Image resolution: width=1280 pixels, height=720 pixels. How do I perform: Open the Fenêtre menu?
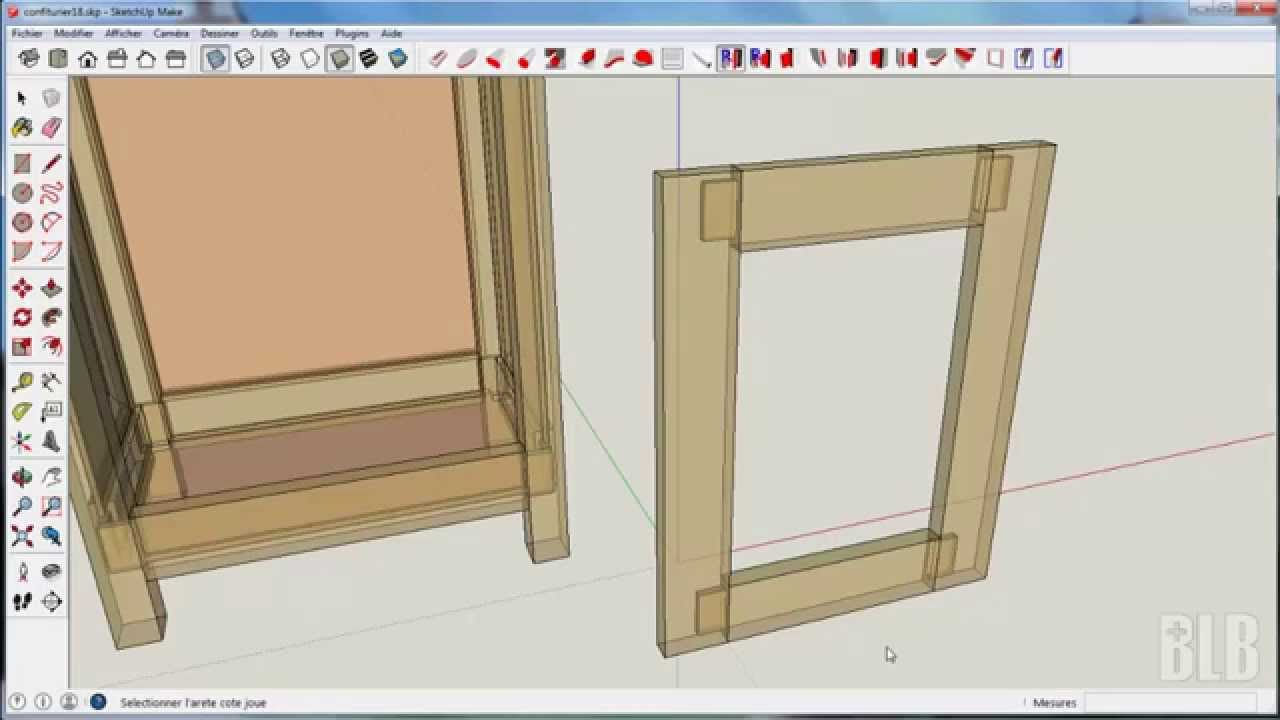pyautogui.click(x=306, y=33)
